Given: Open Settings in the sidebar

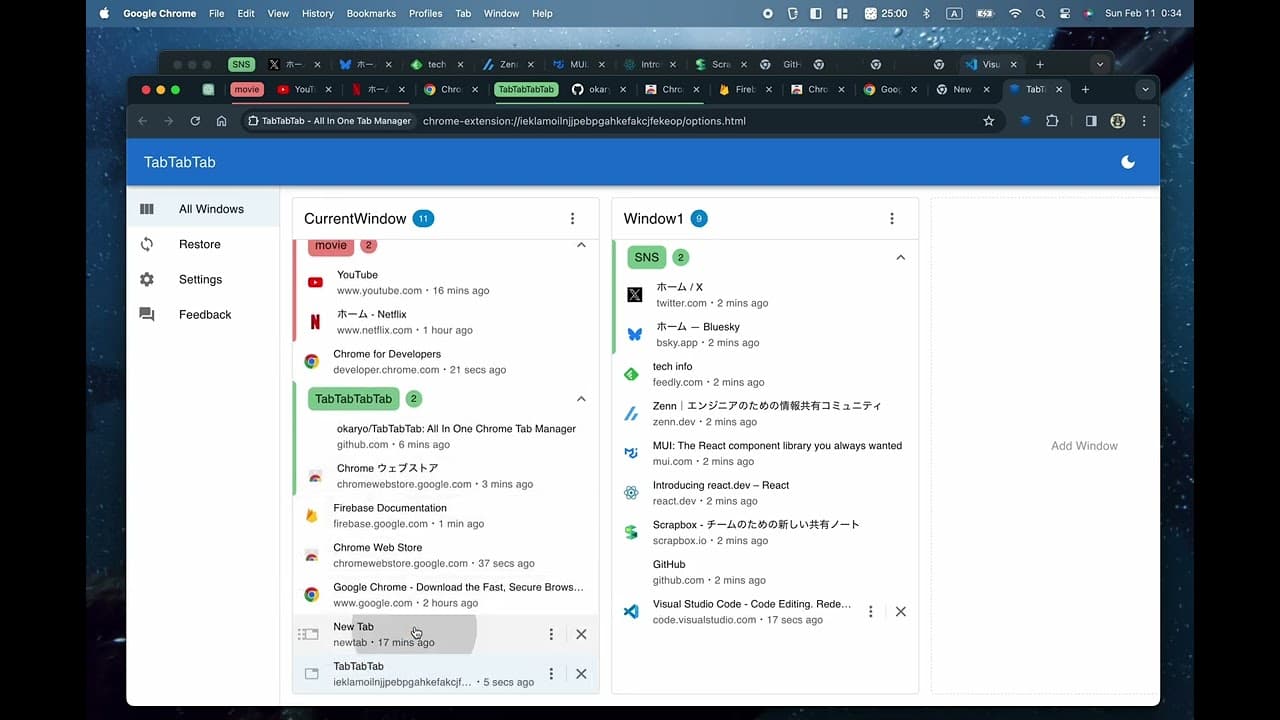Looking at the screenshot, I should 203,279.
